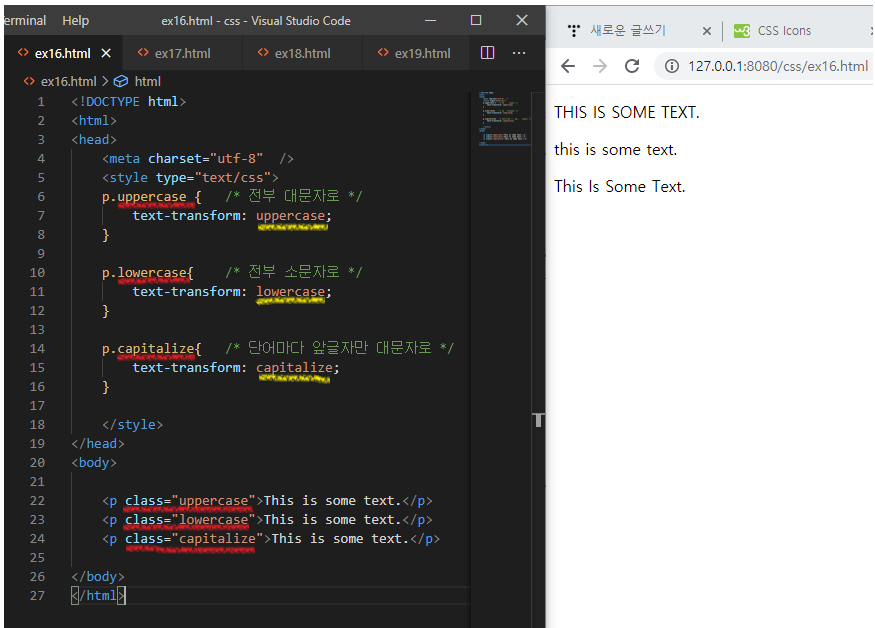The width and height of the screenshot is (875, 628).
Task: Click class="lowercase" on line 23
Action: click(190, 520)
